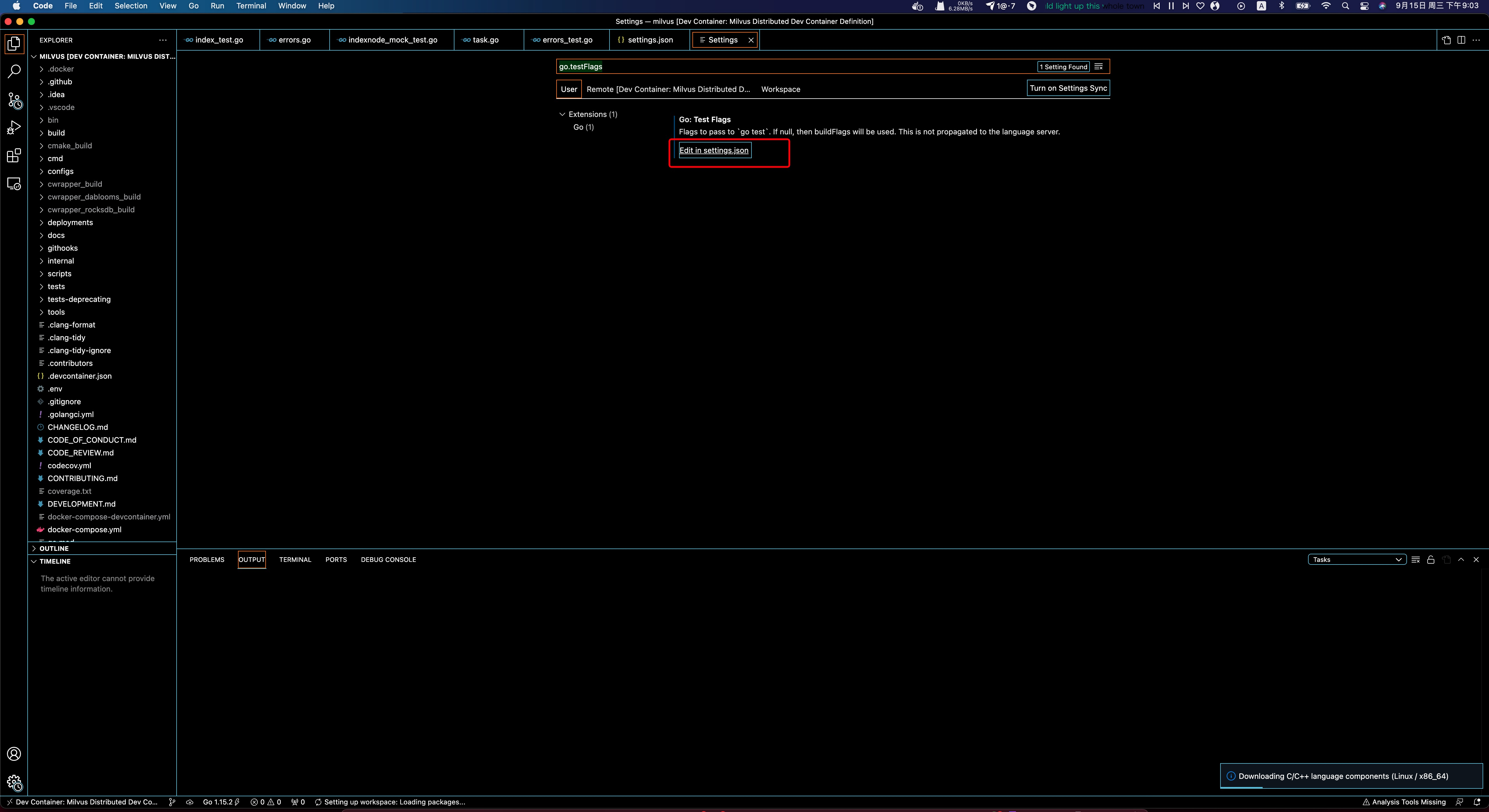
Task: Collapse the Extensions settings group
Action: [562, 114]
